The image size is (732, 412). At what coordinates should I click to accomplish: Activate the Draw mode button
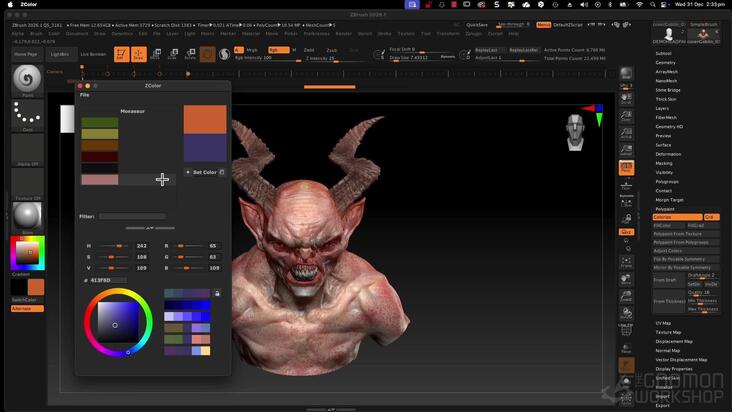(139, 54)
